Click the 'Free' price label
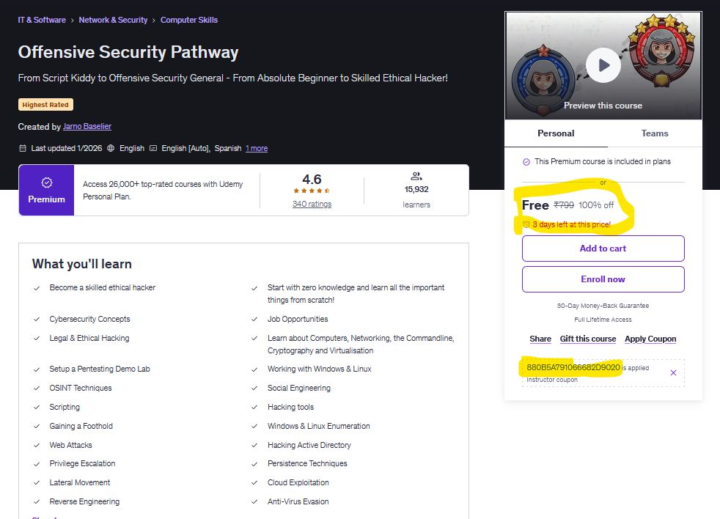 pyautogui.click(x=535, y=205)
